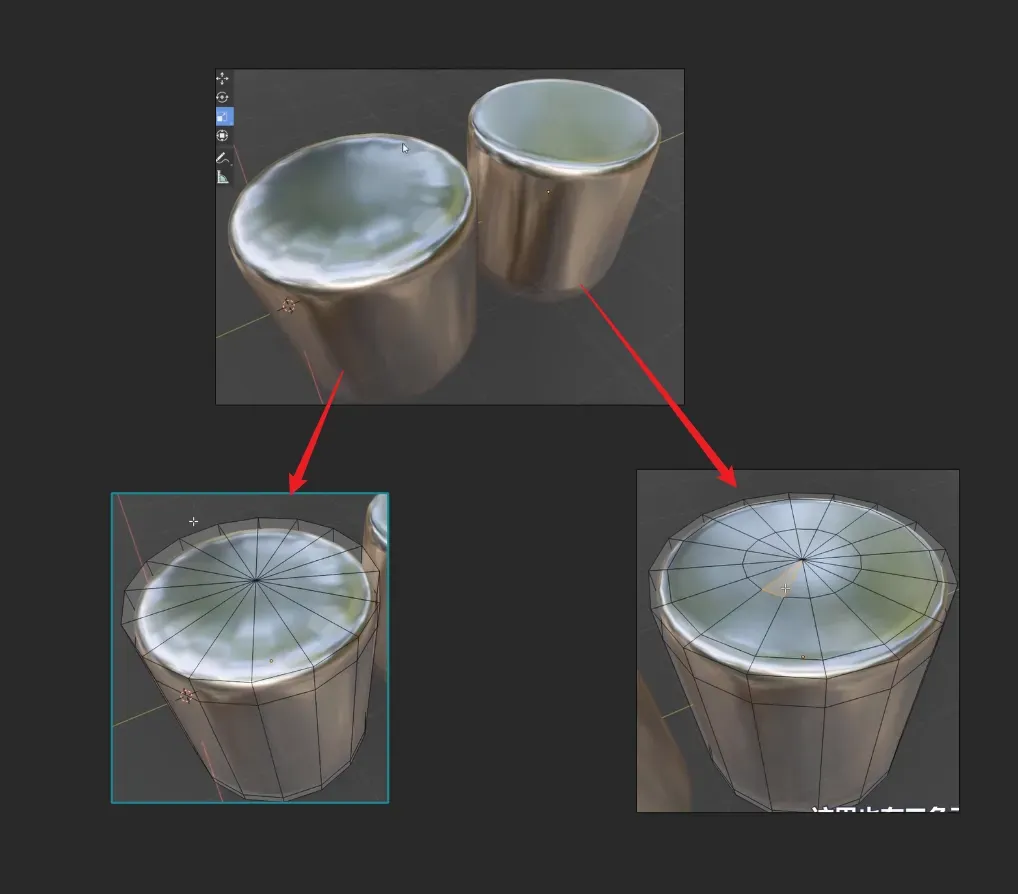Viewport: 1018px width, 894px height.
Task: Pick the Measure ruler tool
Action: coord(223,177)
